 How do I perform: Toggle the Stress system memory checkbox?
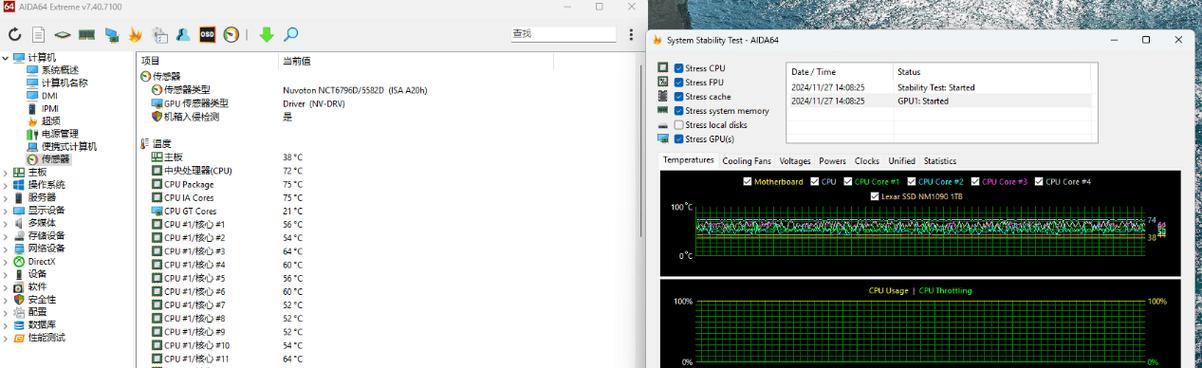[679, 111]
